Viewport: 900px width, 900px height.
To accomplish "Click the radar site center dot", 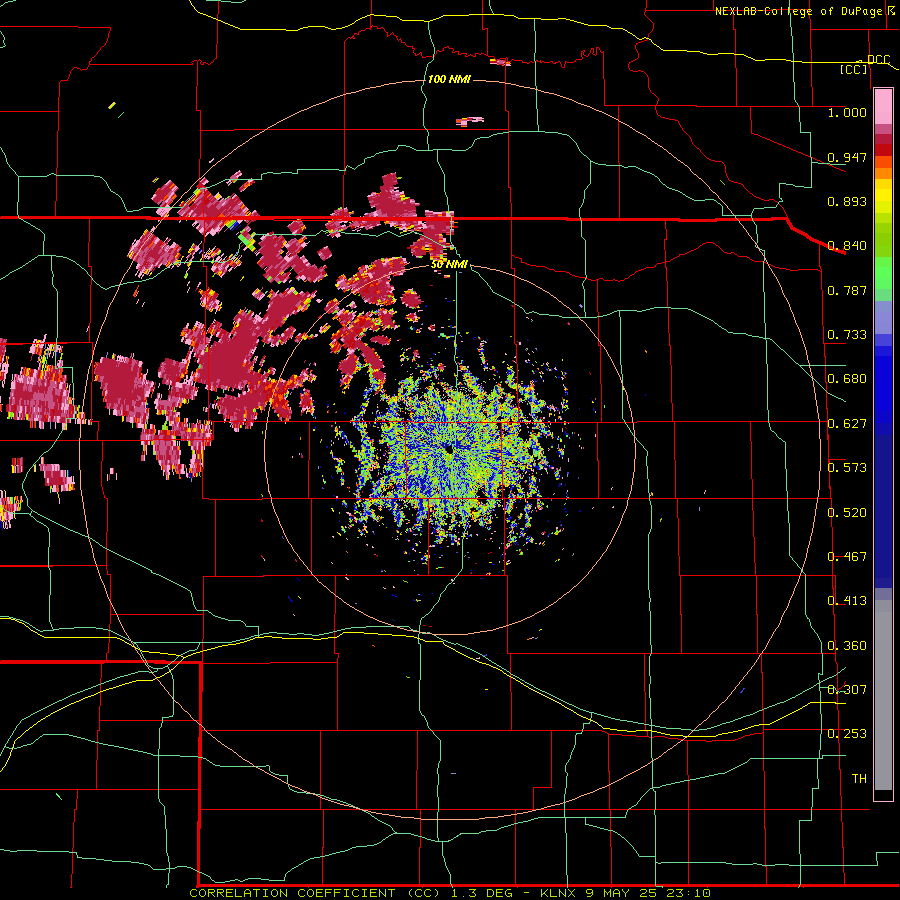I will pyautogui.click(x=449, y=451).
